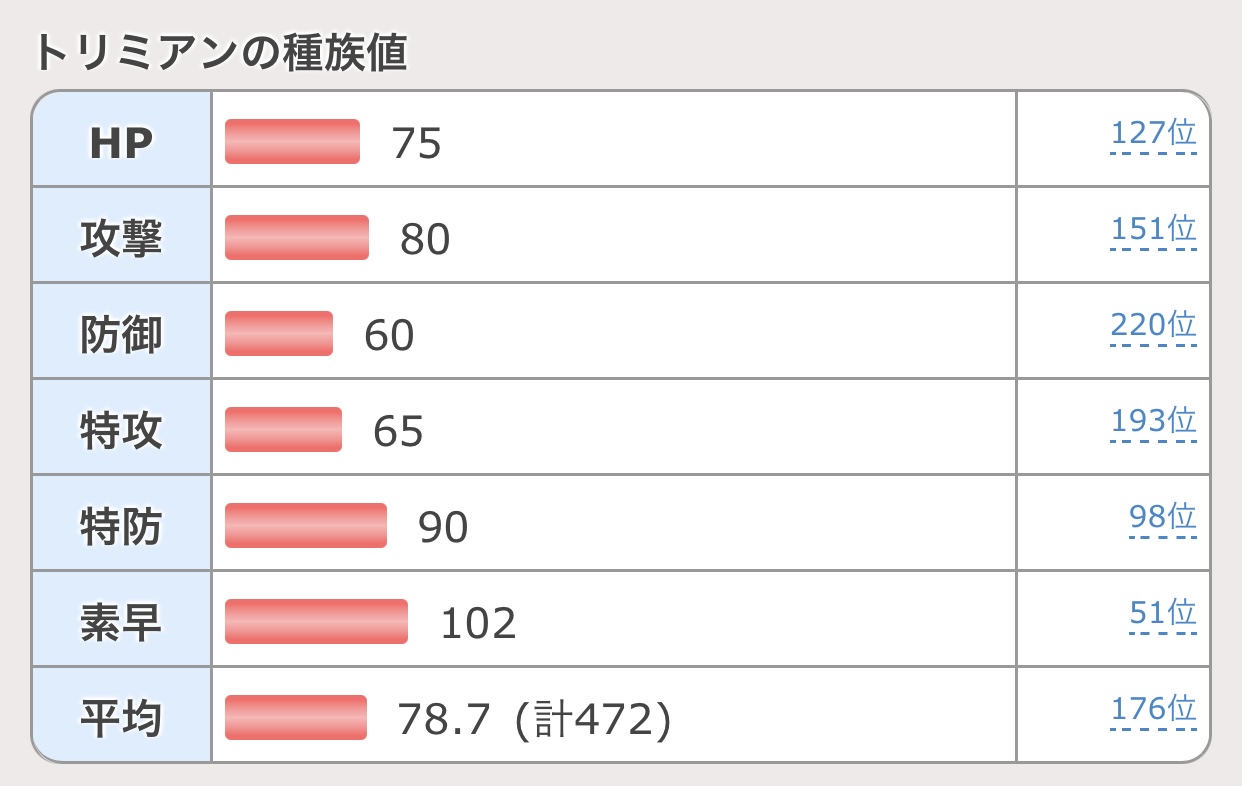1242x786 pixels.
Task: Open the 151位 attack rank link
Action: (1153, 230)
